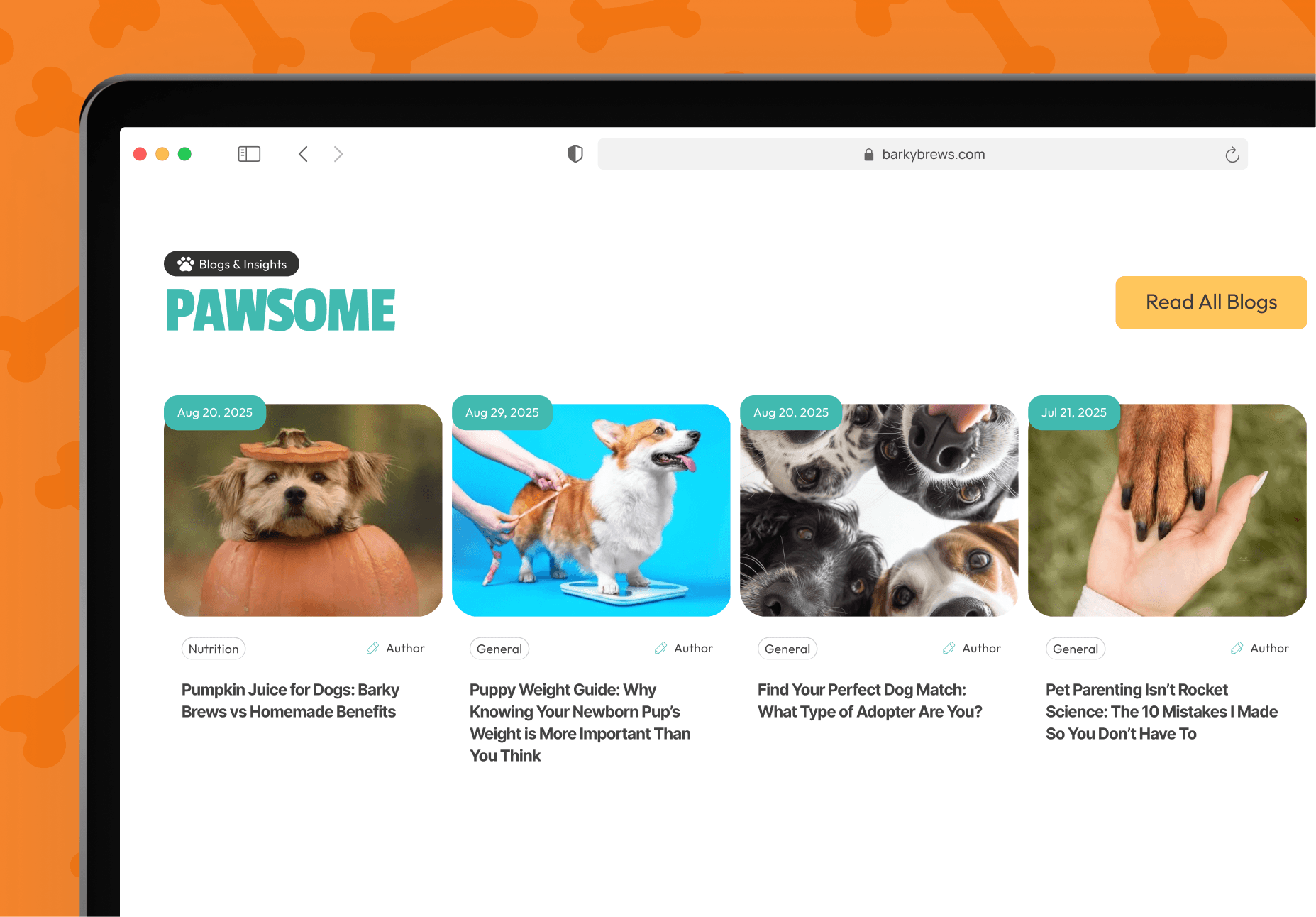
Task: Toggle the Safari sidebar icon
Action: pyautogui.click(x=249, y=154)
